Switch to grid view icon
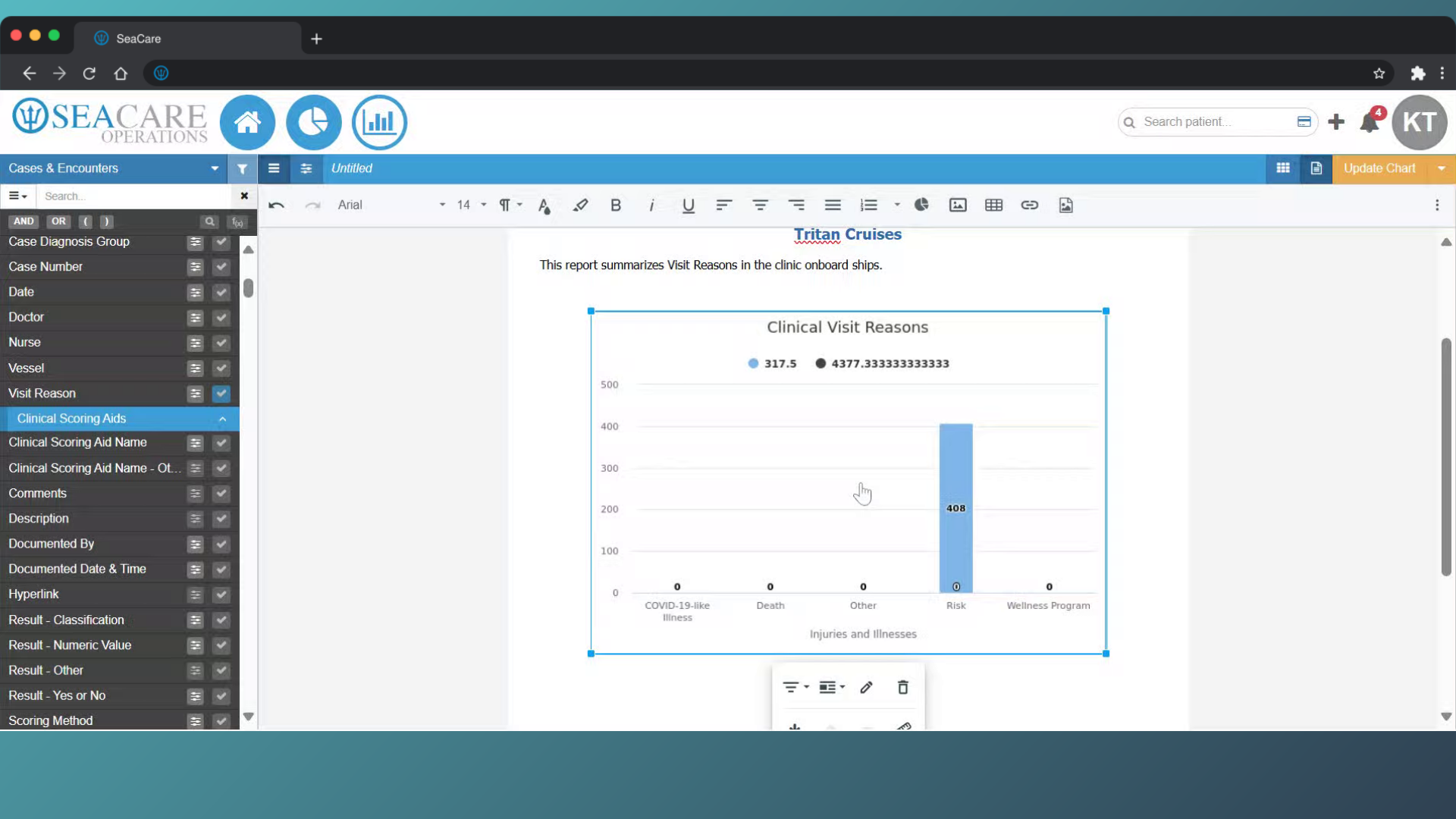This screenshot has width=1456, height=819. point(1283,168)
